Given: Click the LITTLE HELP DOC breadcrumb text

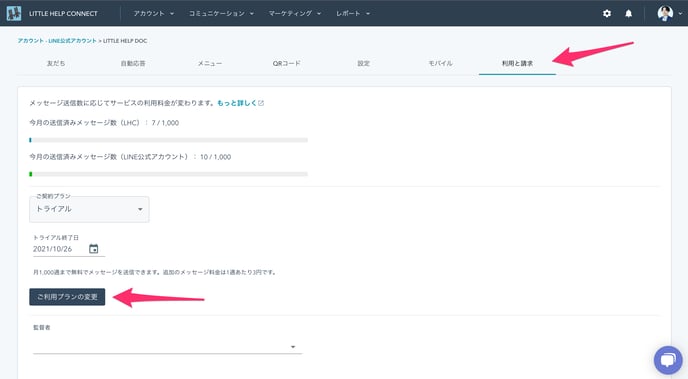Looking at the screenshot, I should [125, 41].
